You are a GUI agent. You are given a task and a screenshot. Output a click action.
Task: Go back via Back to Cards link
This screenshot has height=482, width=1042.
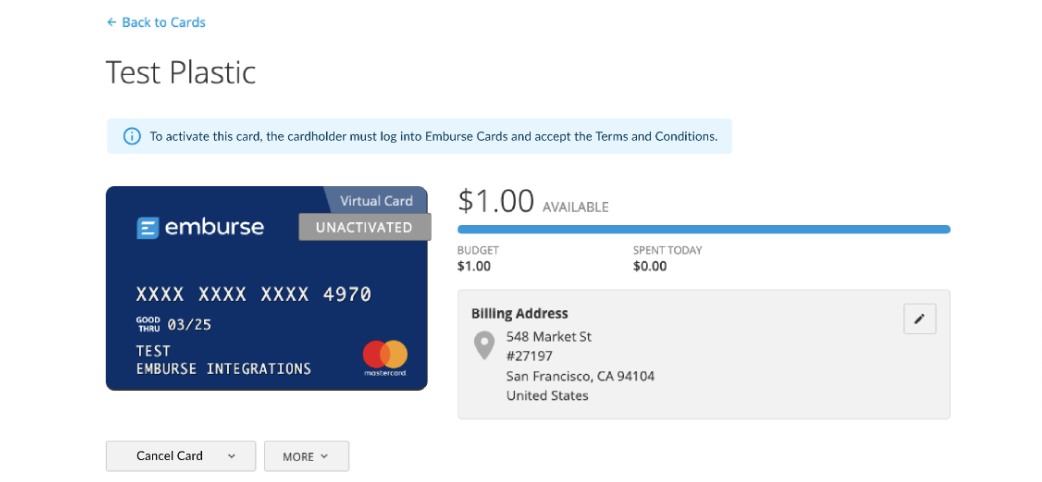coord(163,22)
